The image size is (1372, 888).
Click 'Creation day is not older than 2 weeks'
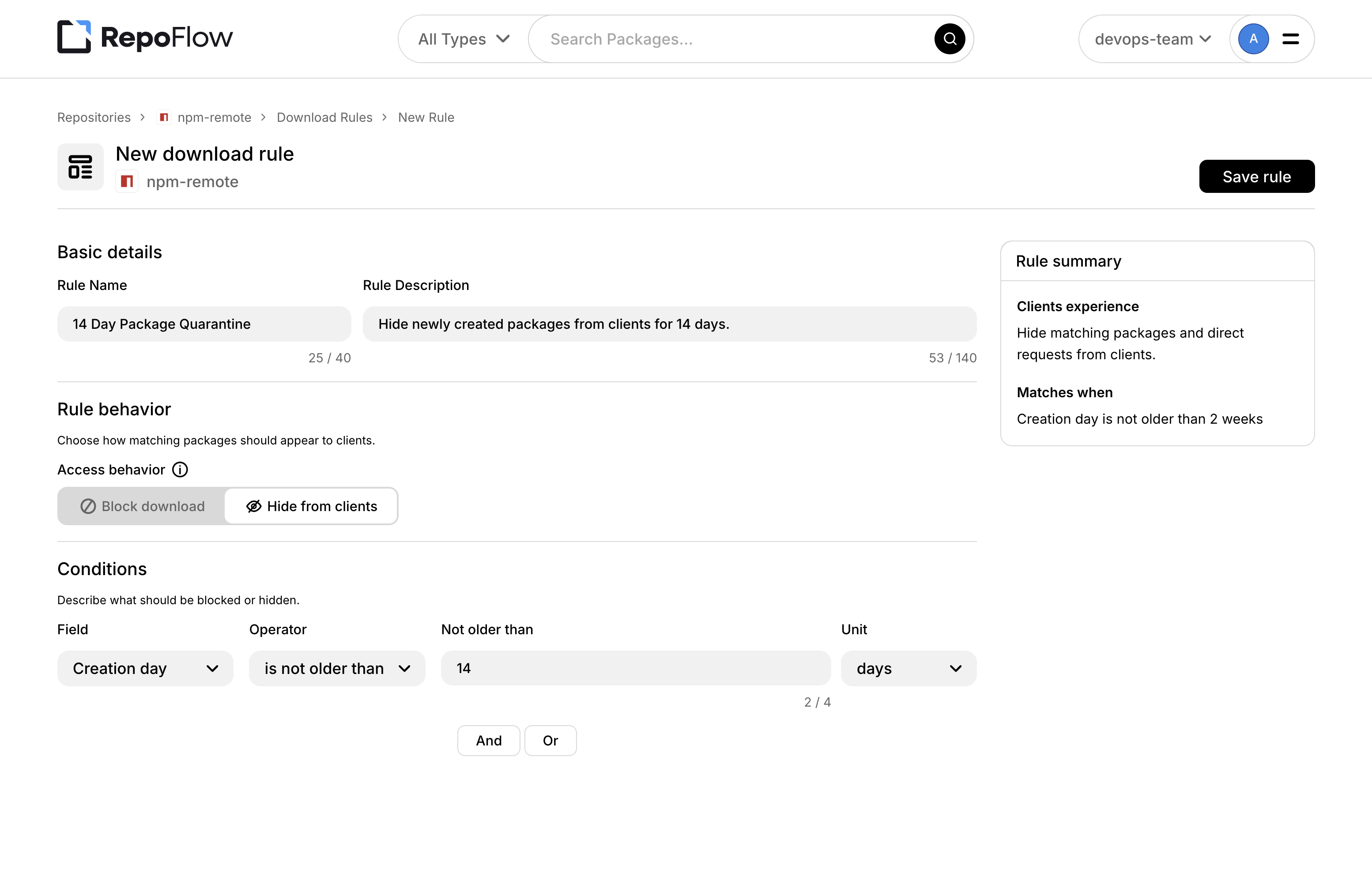click(x=1140, y=419)
